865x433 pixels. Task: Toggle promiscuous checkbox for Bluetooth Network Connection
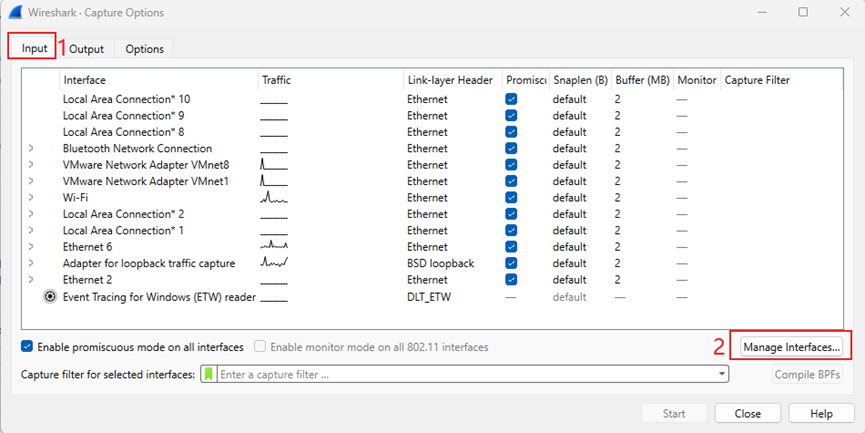tap(511, 148)
